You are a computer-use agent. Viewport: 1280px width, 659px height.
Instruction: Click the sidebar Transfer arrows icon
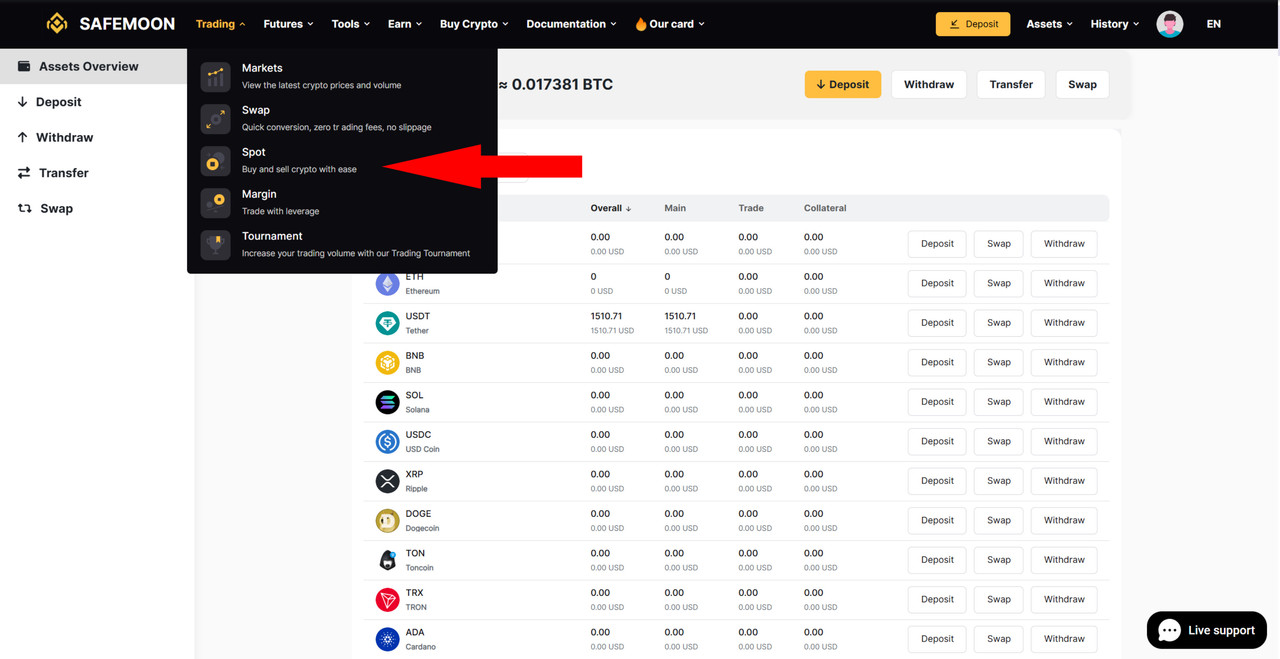pyautogui.click(x=24, y=173)
